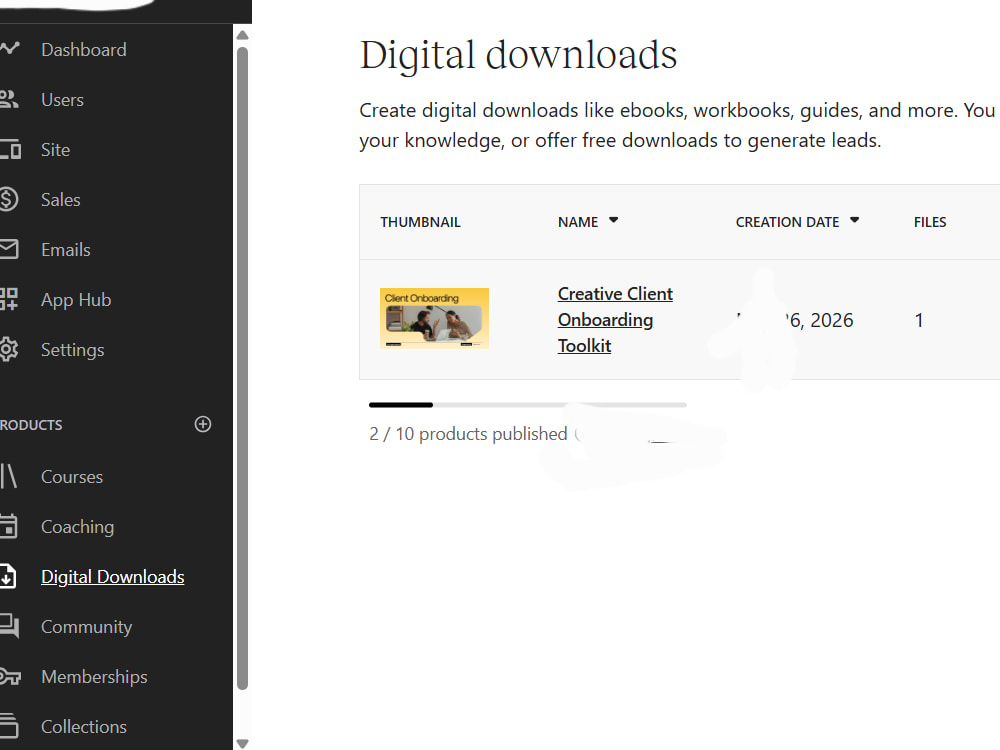The height and width of the screenshot is (750, 1000).
Task: Select the Digital Downloads sidebar link
Action: pyautogui.click(x=113, y=577)
